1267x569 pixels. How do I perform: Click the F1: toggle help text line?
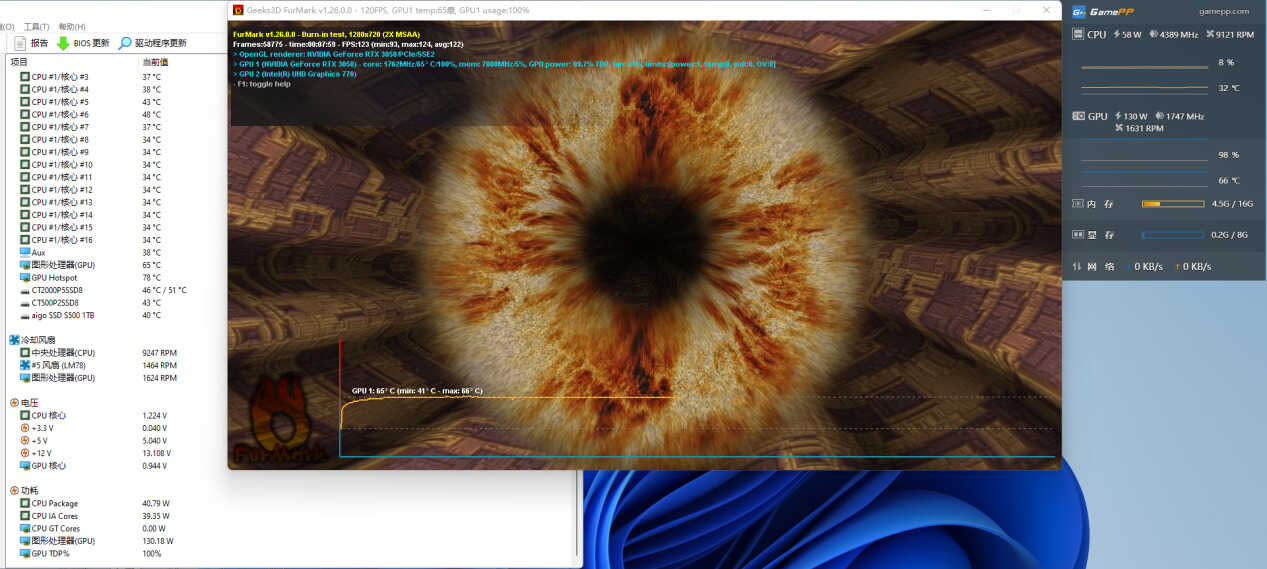tap(262, 84)
